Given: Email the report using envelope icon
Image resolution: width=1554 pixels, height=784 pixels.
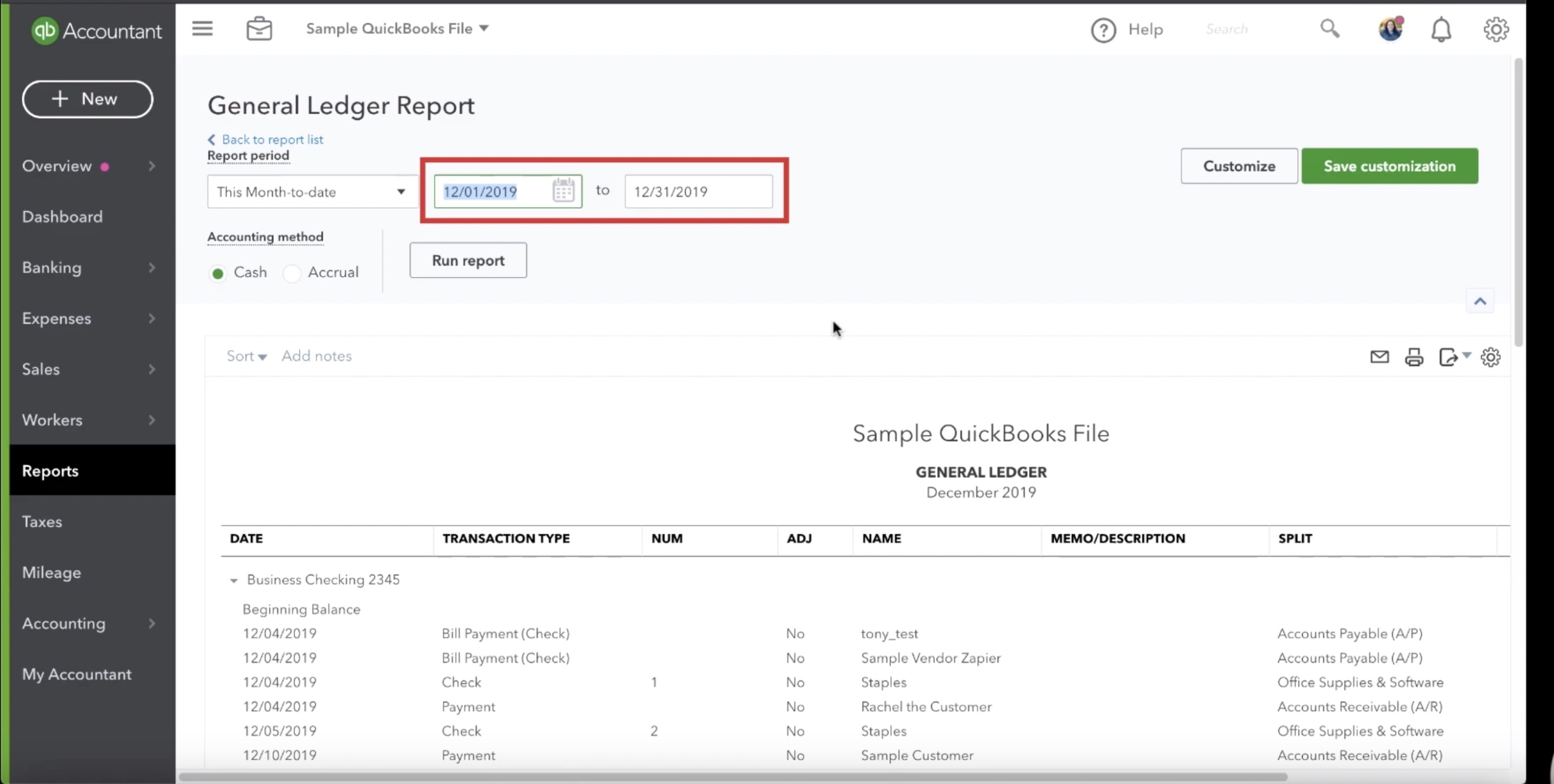Looking at the screenshot, I should pos(1379,357).
